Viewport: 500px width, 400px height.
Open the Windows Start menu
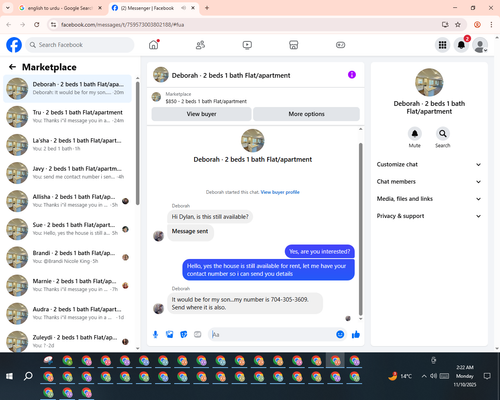9,376
